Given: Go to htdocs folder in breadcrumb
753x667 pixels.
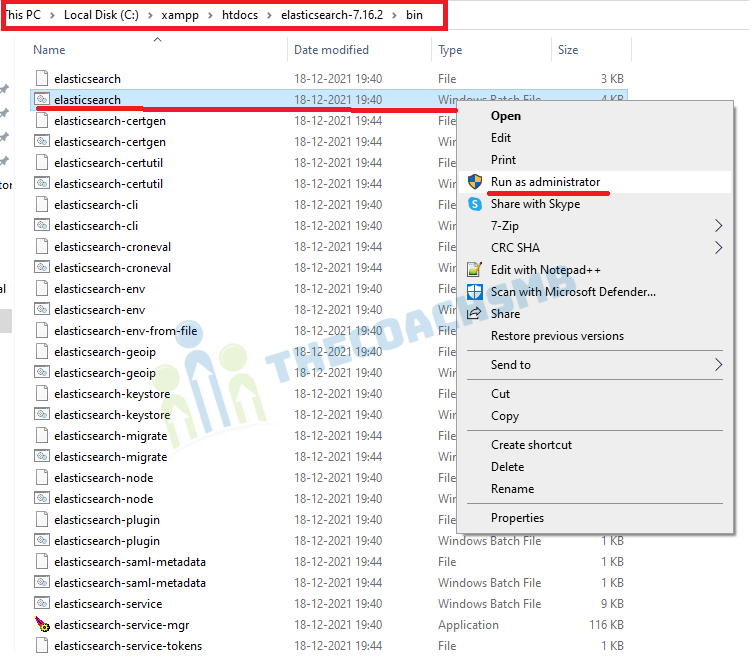Looking at the screenshot, I should (240, 15).
